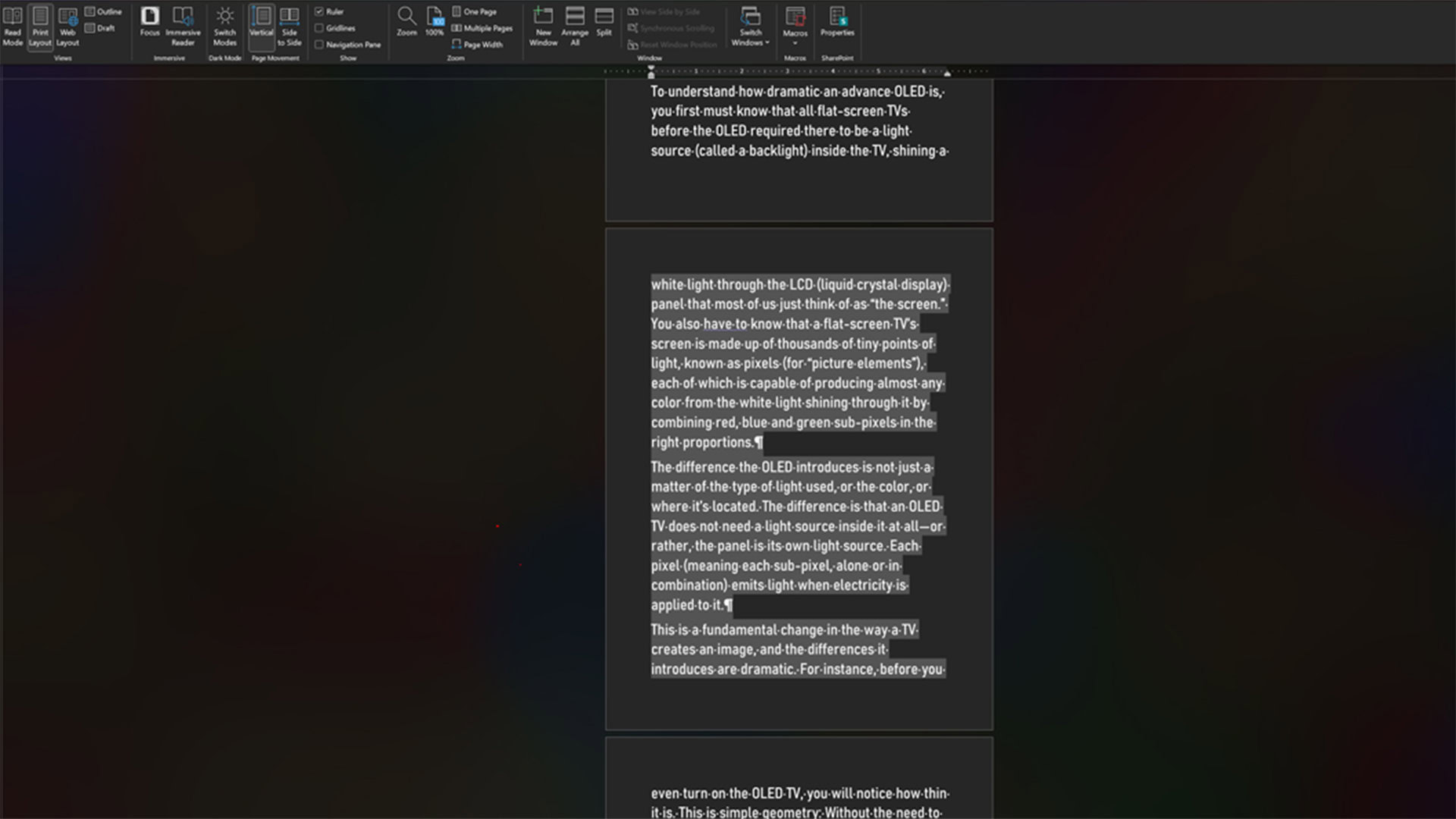This screenshot has width=1456, height=819.
Task: Select Draft view
Action: (100, 28)
